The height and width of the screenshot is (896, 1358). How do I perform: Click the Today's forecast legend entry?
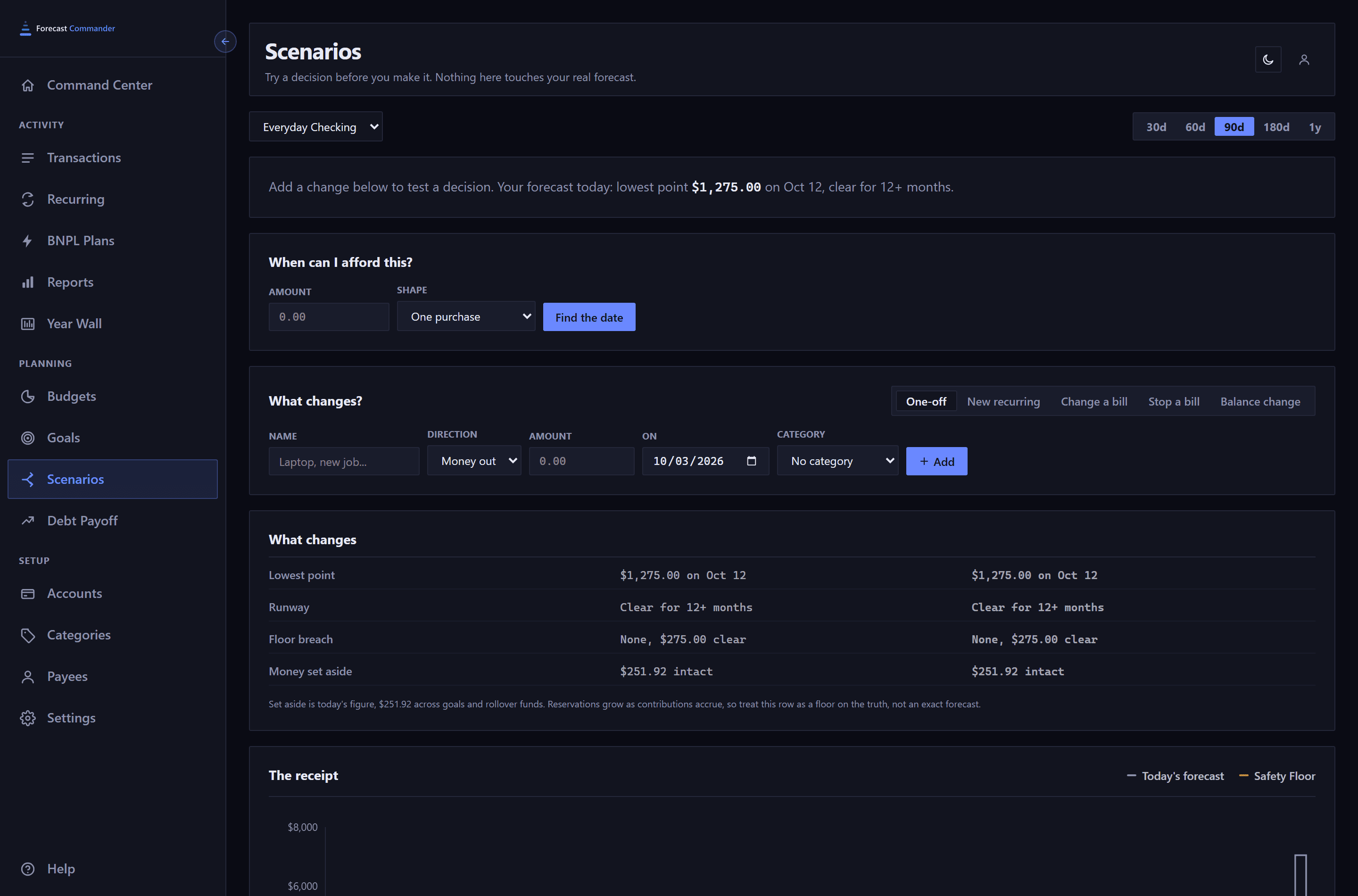coord(1175,776)
